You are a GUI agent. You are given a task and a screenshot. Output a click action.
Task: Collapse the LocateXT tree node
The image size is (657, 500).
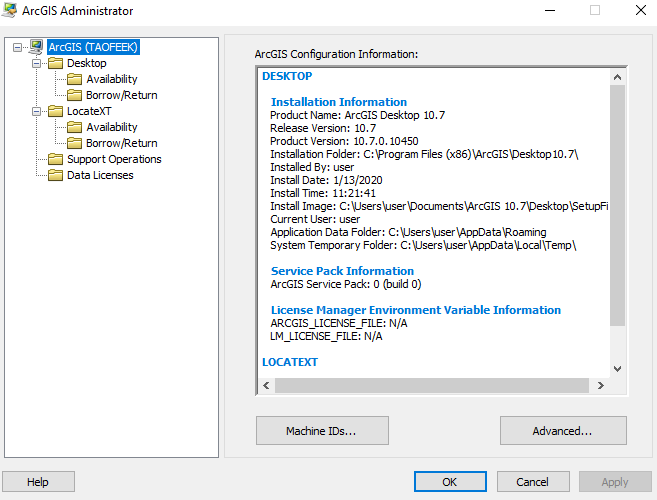(36, 111)
